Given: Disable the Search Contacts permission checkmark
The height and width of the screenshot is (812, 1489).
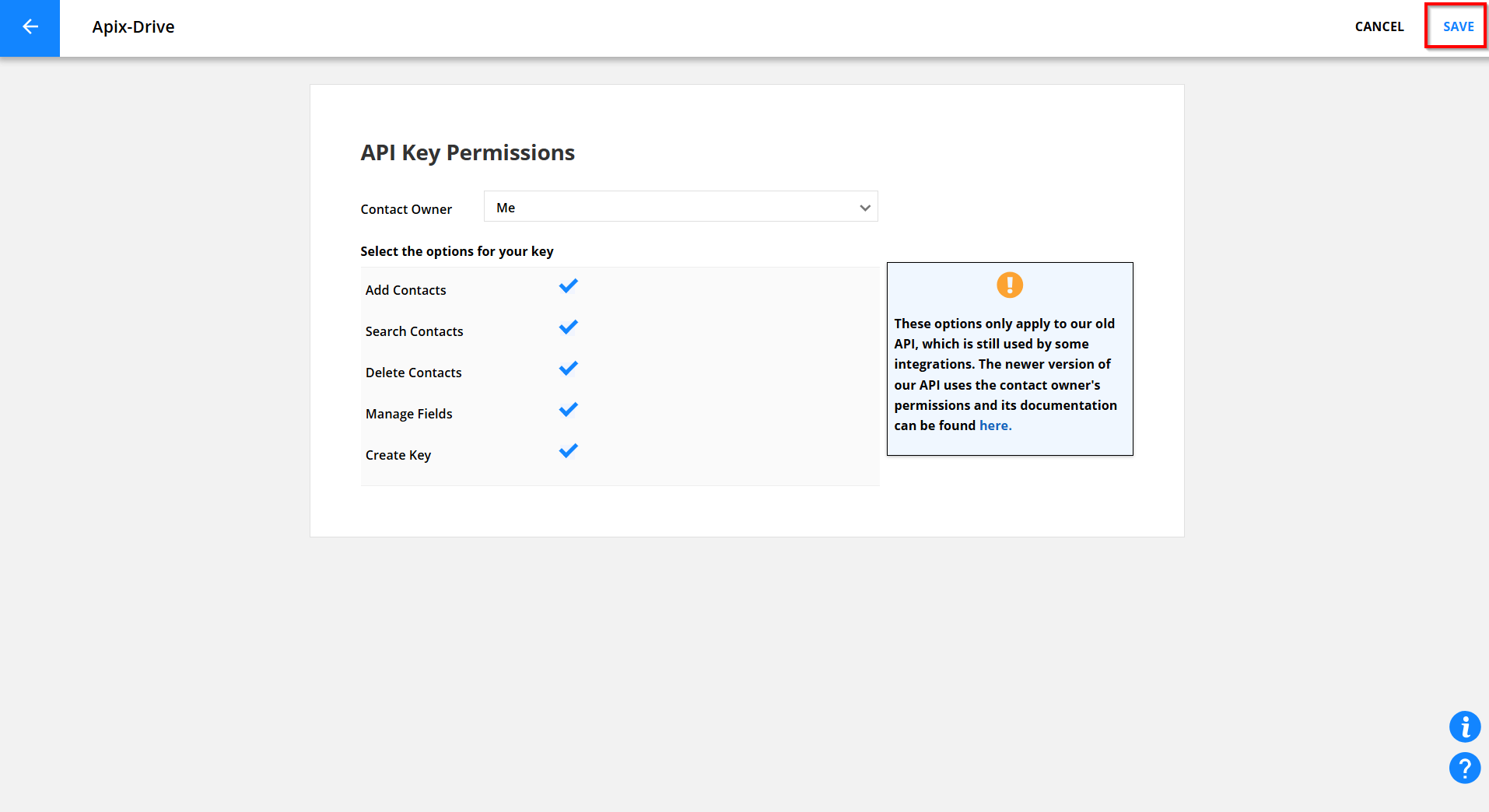Looking at the screenshot, I should (x=568, y=327).
